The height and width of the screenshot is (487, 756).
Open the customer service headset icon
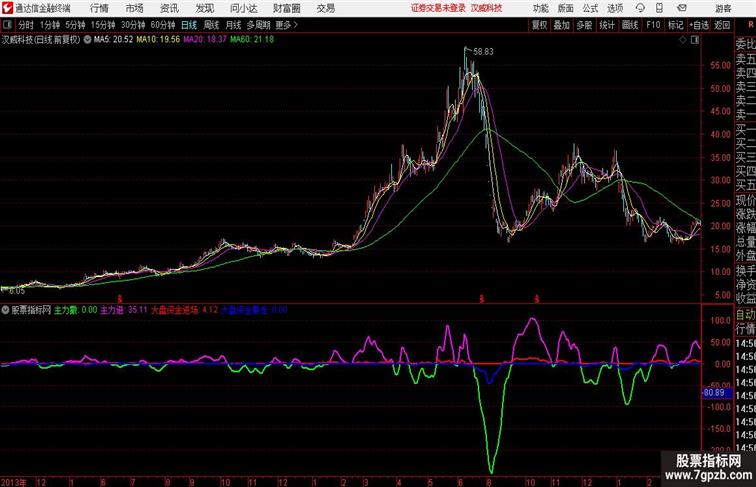(641, 8)
